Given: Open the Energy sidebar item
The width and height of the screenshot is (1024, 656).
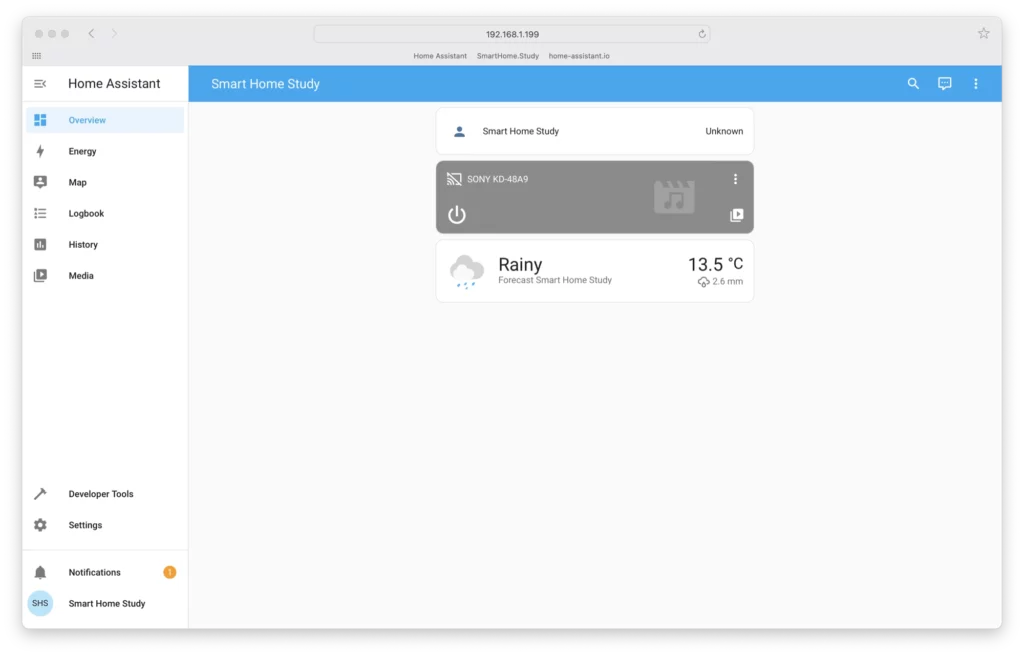Looking at the screenshot, I should 104,152.
